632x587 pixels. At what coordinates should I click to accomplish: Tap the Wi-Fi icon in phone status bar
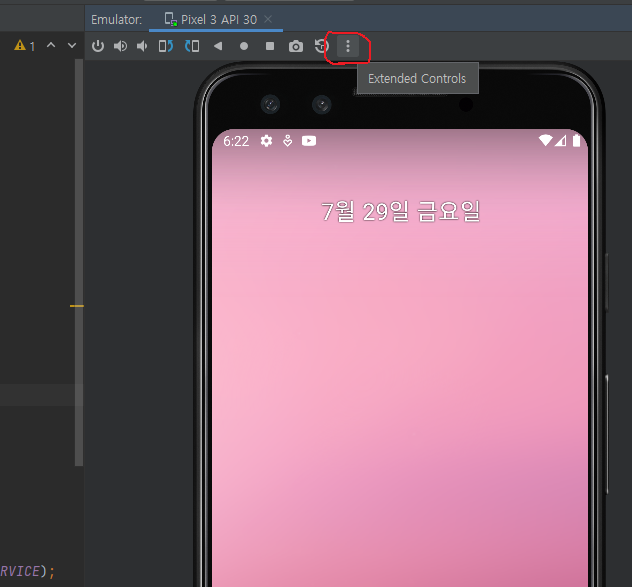(545, 140)
